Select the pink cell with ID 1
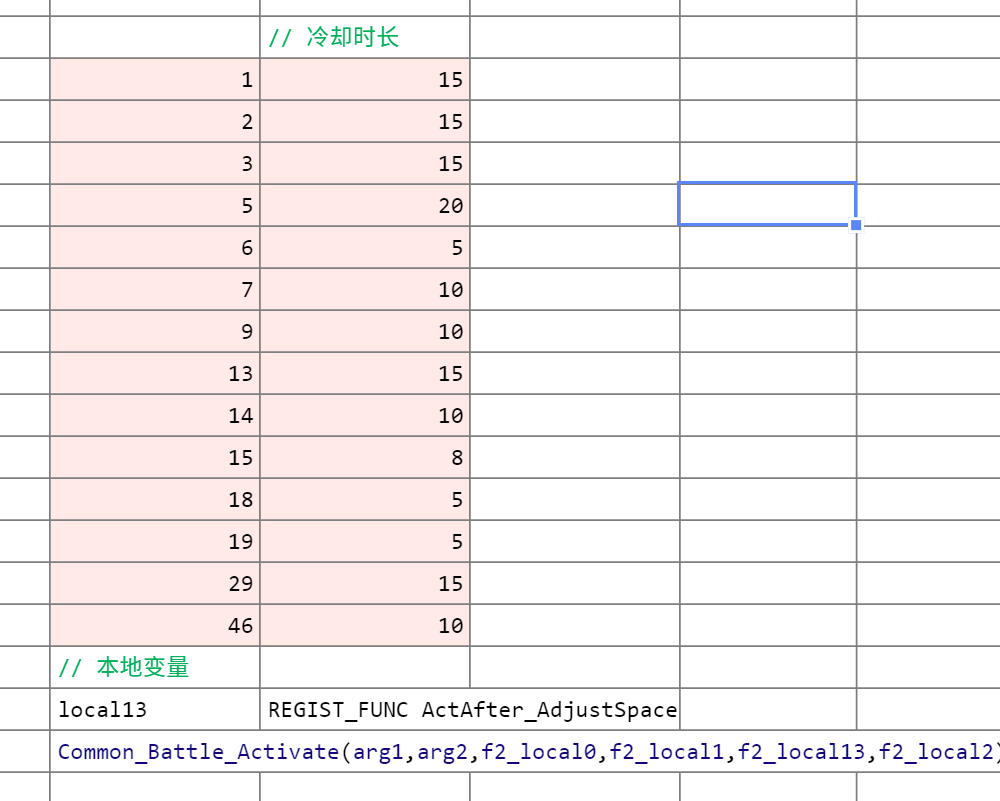 point(155,79)
